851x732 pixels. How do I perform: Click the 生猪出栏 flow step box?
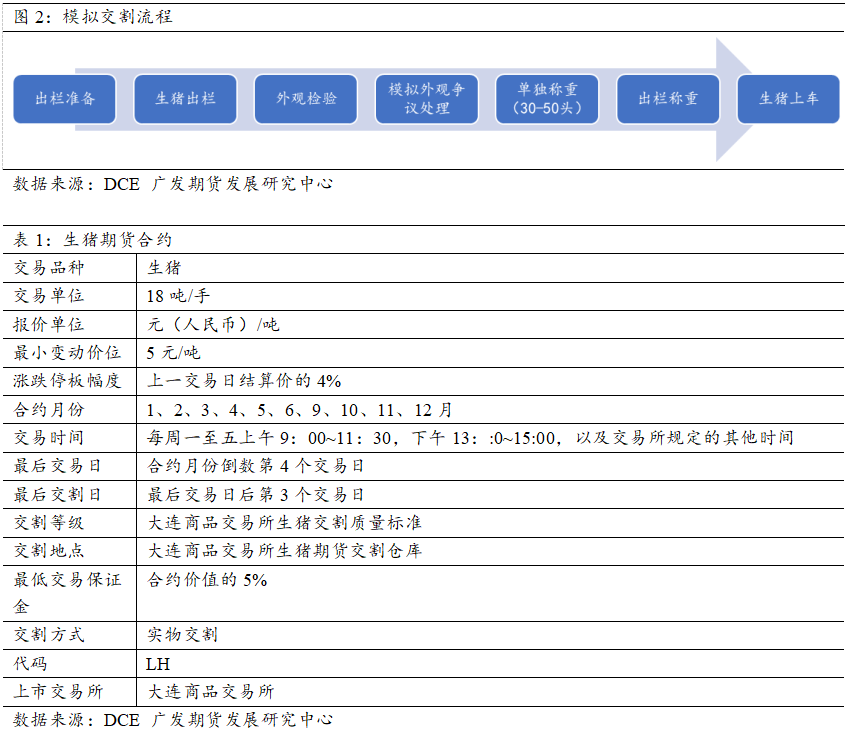[185, 99]
